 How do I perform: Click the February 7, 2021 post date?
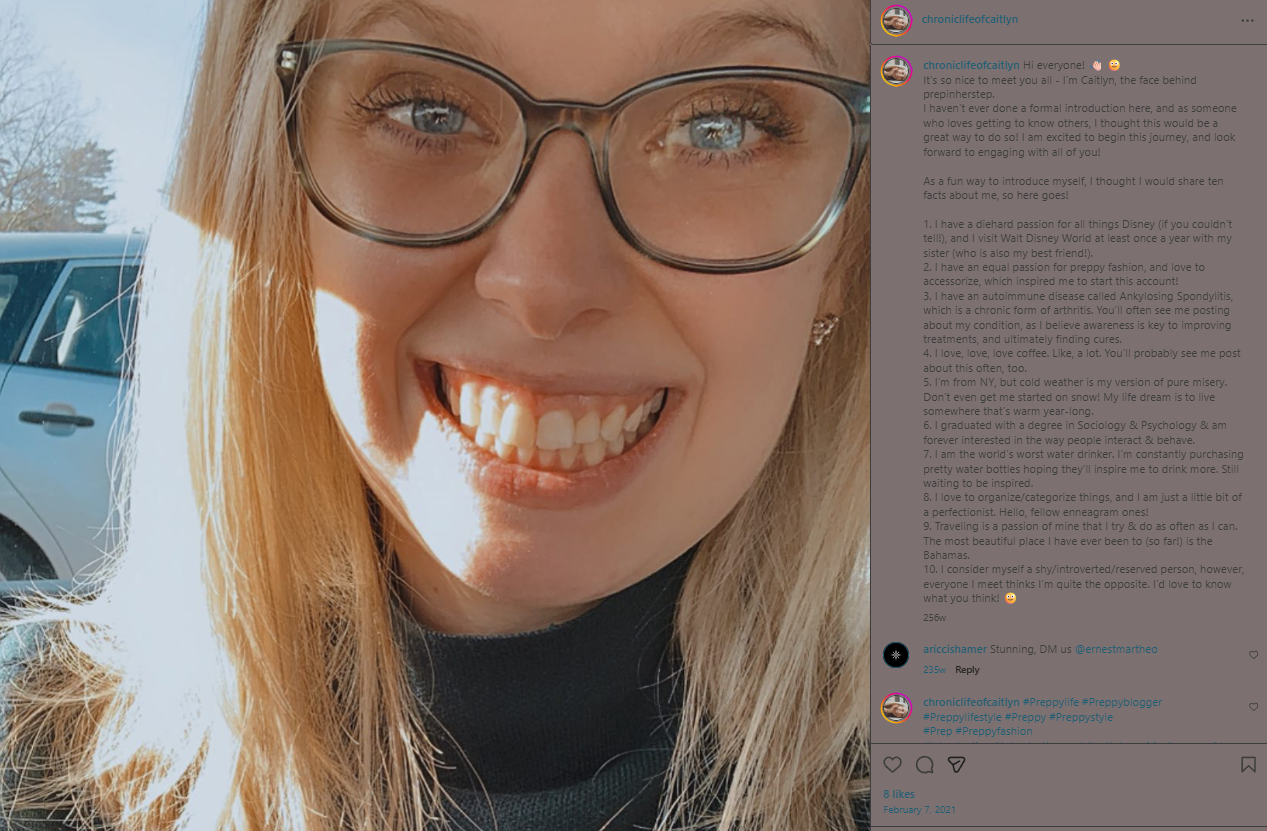pos(919,809)
